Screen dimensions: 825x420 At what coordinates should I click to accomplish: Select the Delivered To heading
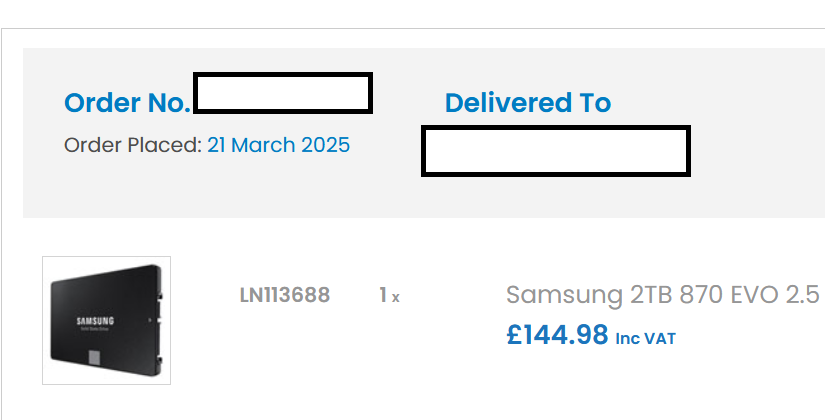tap(528, 103)
